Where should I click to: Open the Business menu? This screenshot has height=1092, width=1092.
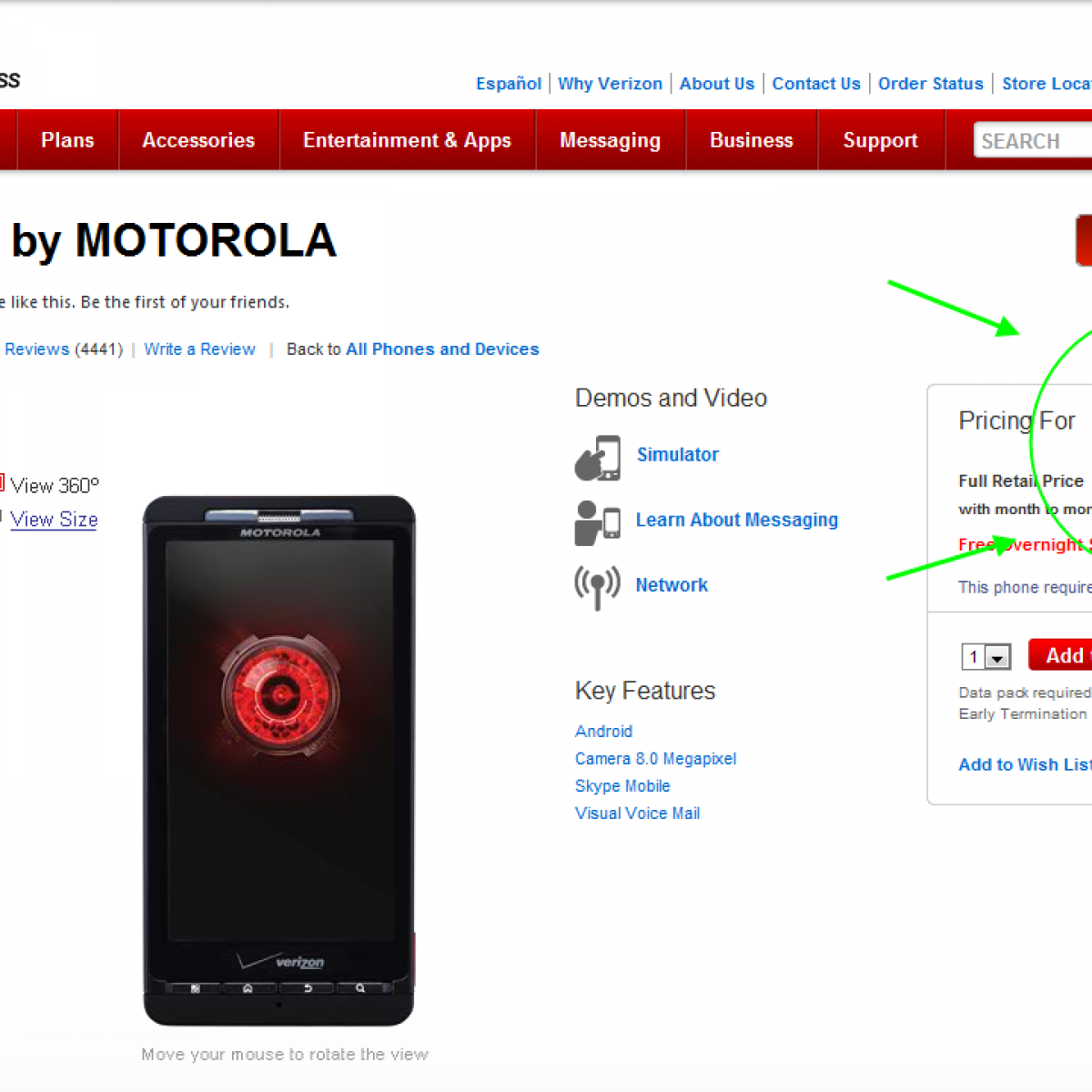[751, 140]
